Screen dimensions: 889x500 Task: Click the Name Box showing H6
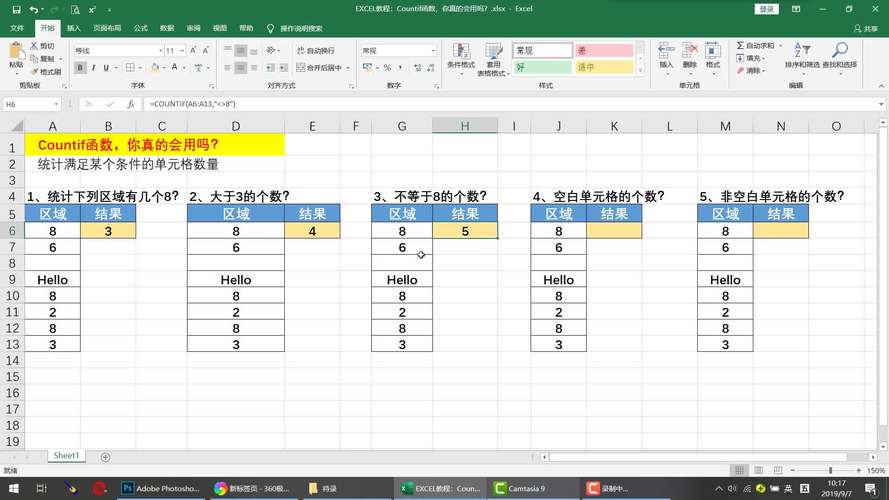point(28,104)
